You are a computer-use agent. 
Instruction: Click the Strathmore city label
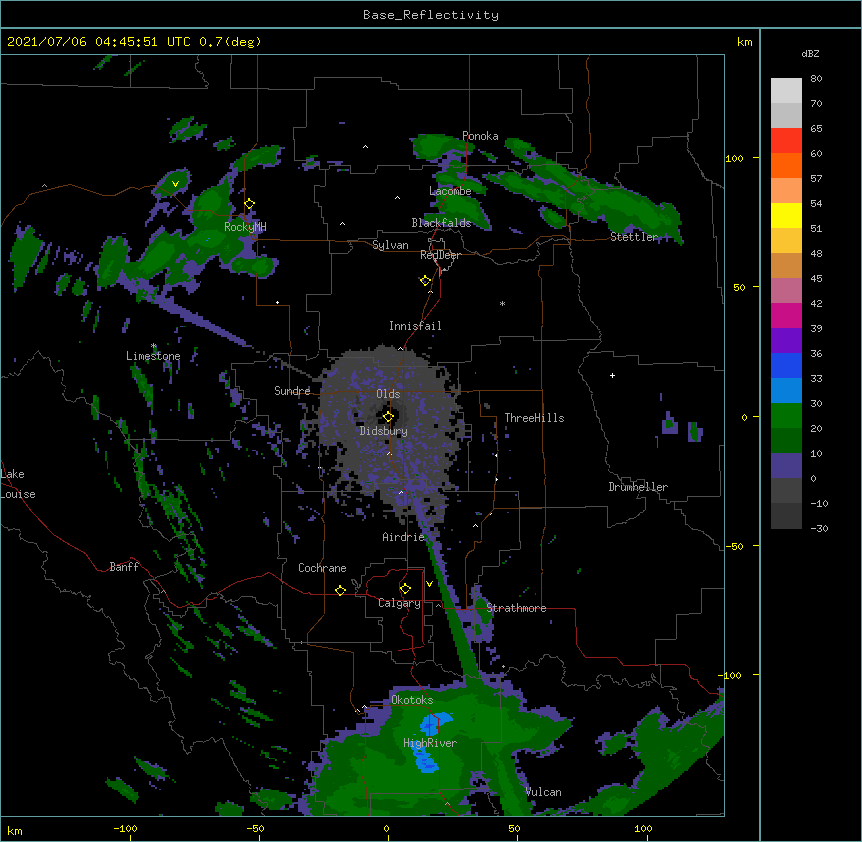click(x=516, y=608)
